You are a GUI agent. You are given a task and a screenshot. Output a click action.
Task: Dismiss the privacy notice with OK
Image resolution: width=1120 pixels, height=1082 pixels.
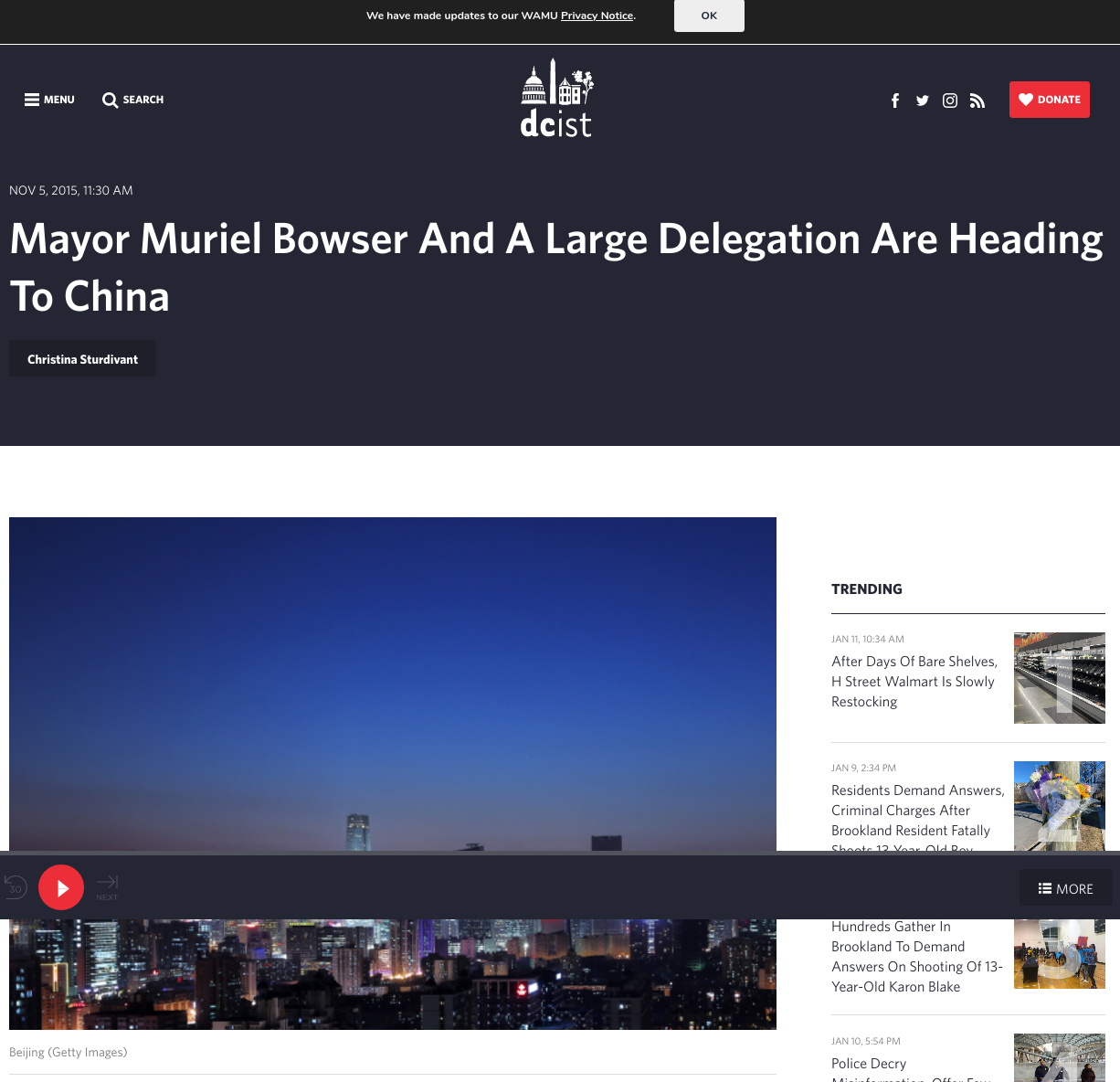pos(709,16)
